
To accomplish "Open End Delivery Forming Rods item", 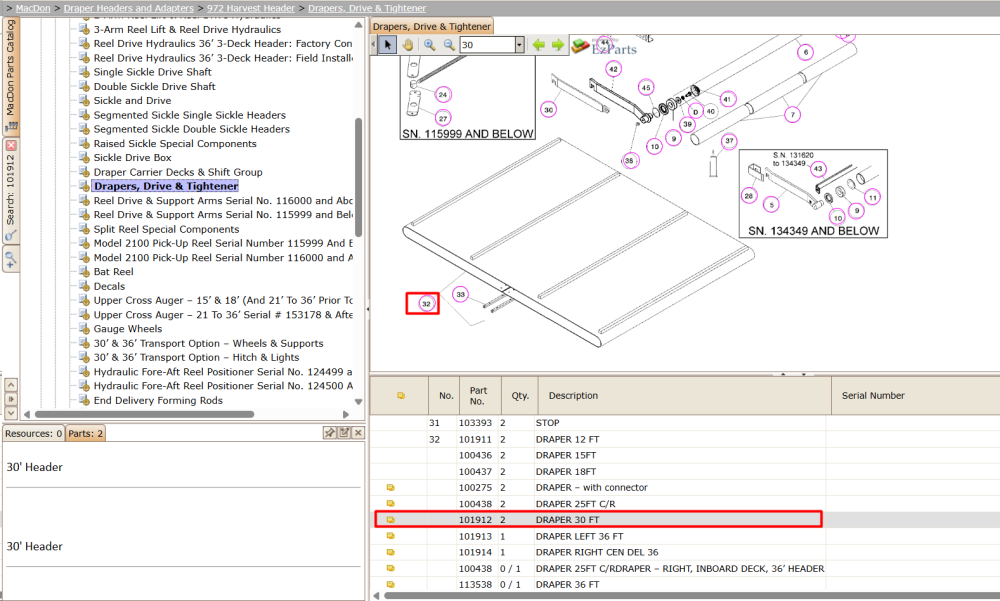I will 158,401.
